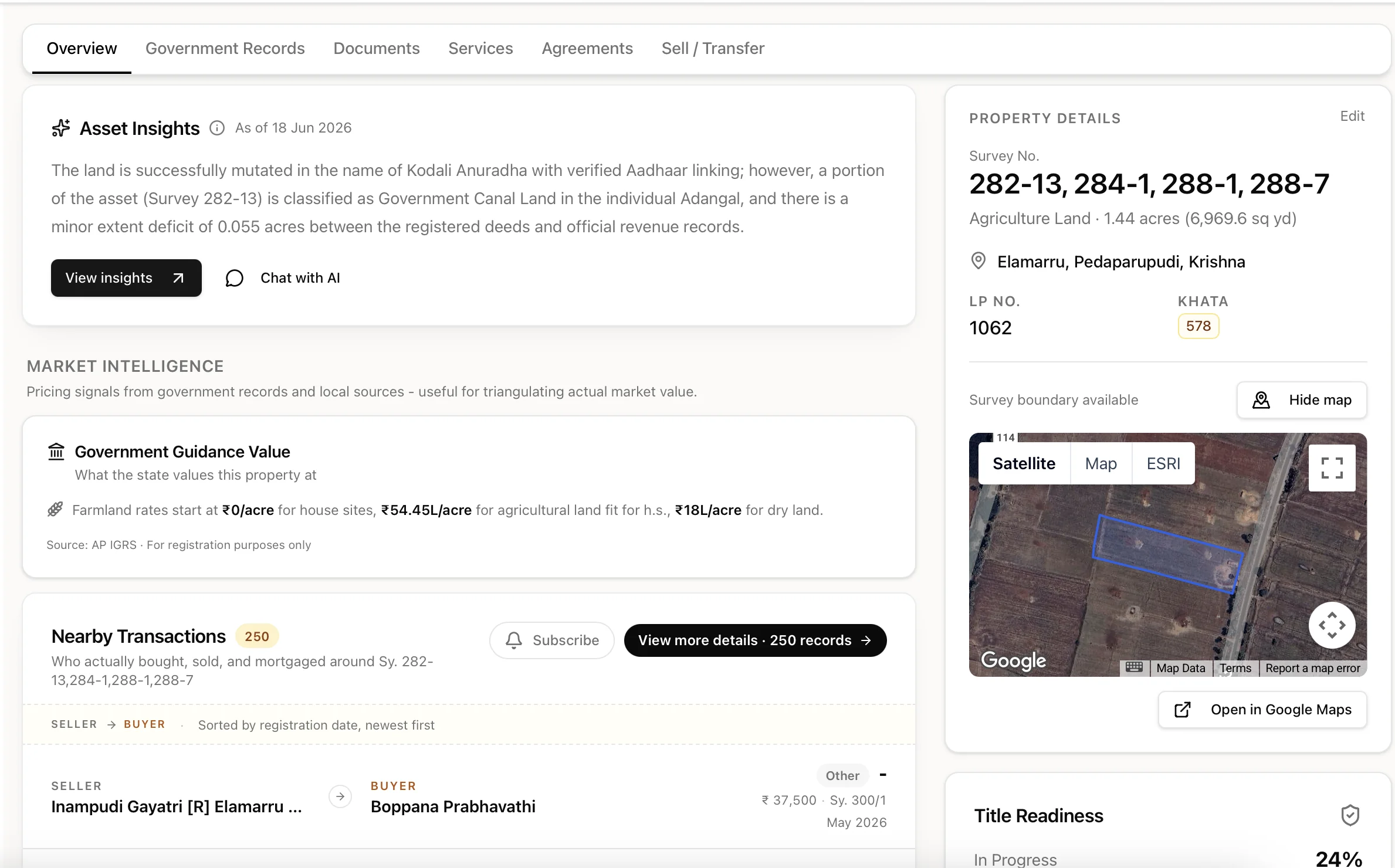Click the Government Guidance Value bank icon
Image resolution: width=1395 pixels, height=868 pixels.
pyautogui.click(x=56, y=452)
